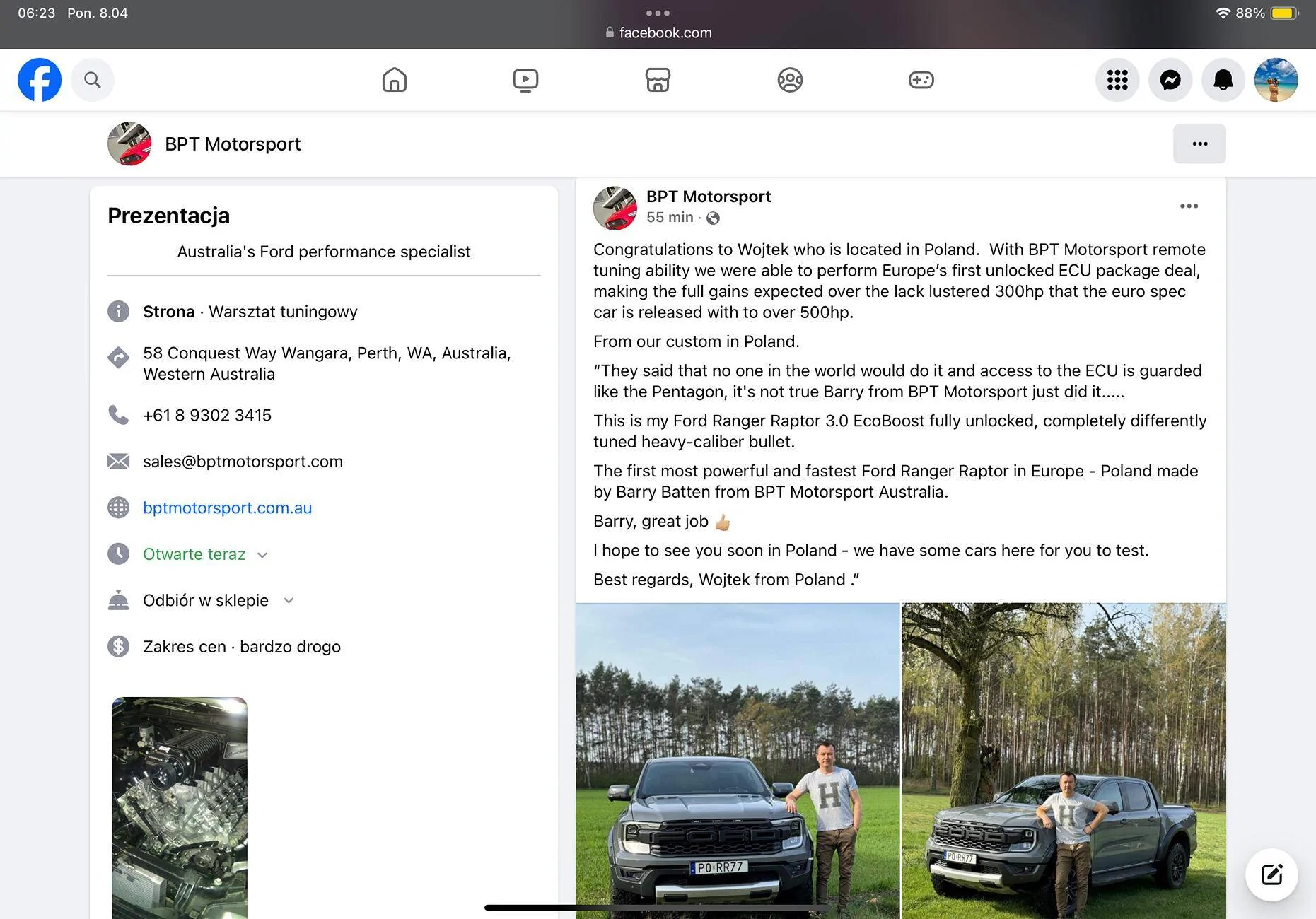Image resolution: width=1316 pixels, height=919 pixels.
Task: Open Facebook search
Action: [92, 80]
